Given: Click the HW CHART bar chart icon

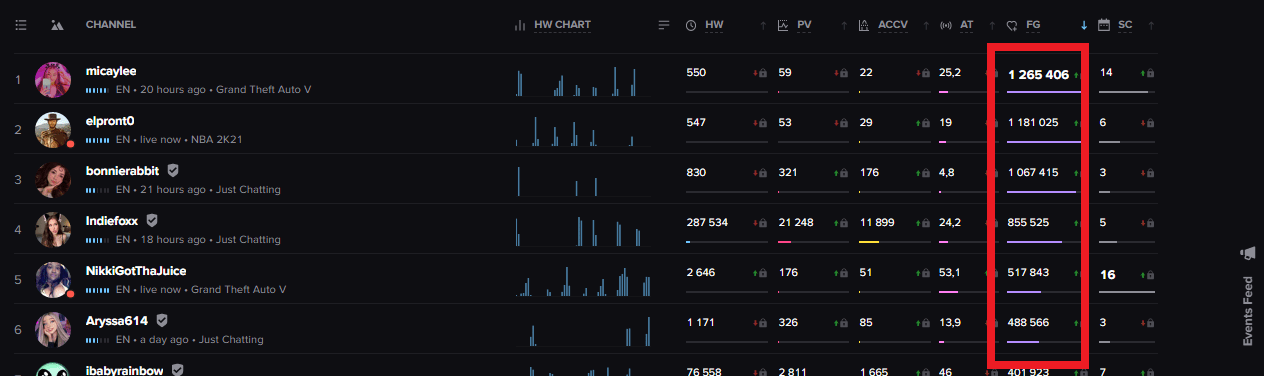Looking at the screenshot, I should (520, 25).
